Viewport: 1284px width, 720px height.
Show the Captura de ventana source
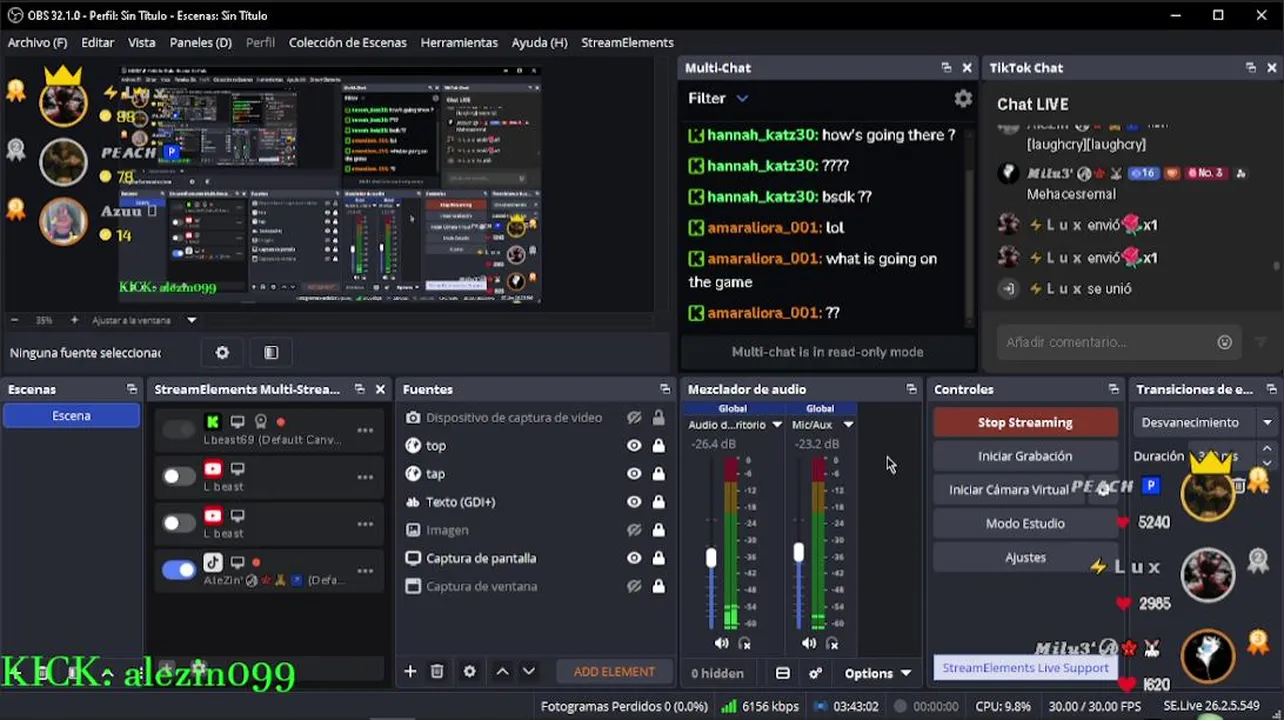(x=634, y=586)
